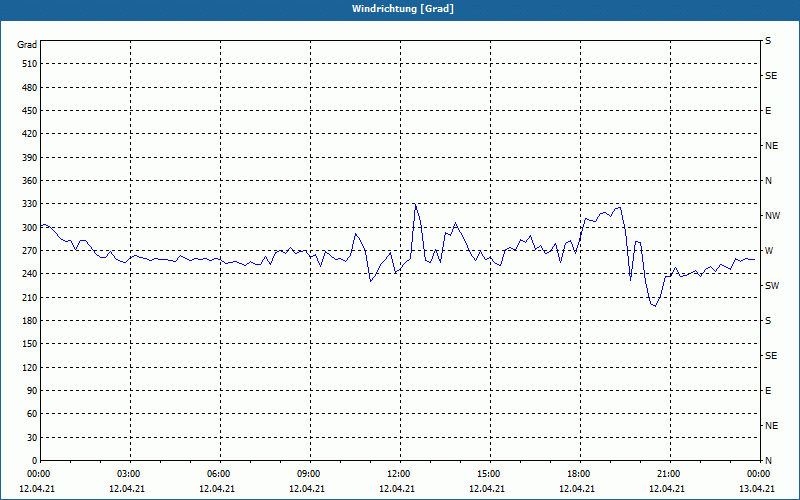
Task: Click the 30 y-axis value
Action: tap(32, 438)
